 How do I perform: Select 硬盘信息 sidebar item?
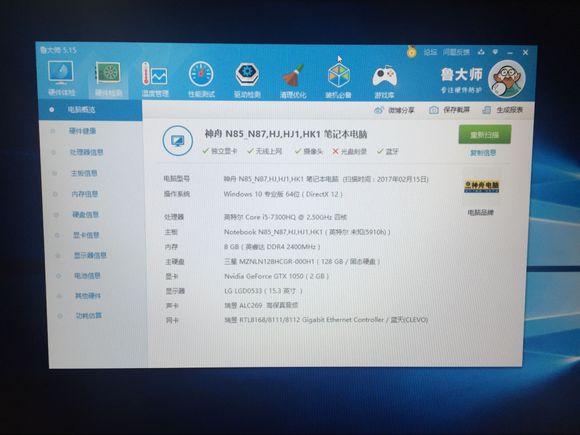click(85, 215)
